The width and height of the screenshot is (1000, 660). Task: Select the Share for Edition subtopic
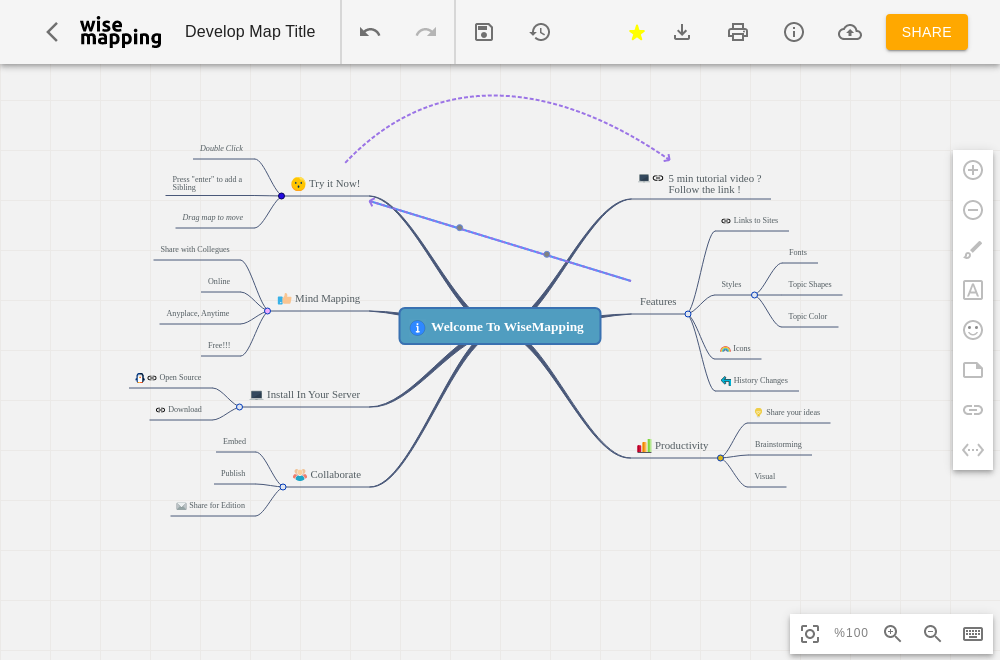pyautogui.click(x=211, y=506)
